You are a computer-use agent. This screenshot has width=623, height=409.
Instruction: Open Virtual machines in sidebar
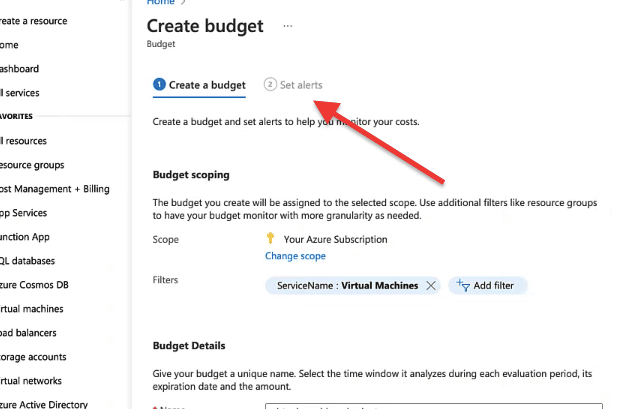(32, 309)
